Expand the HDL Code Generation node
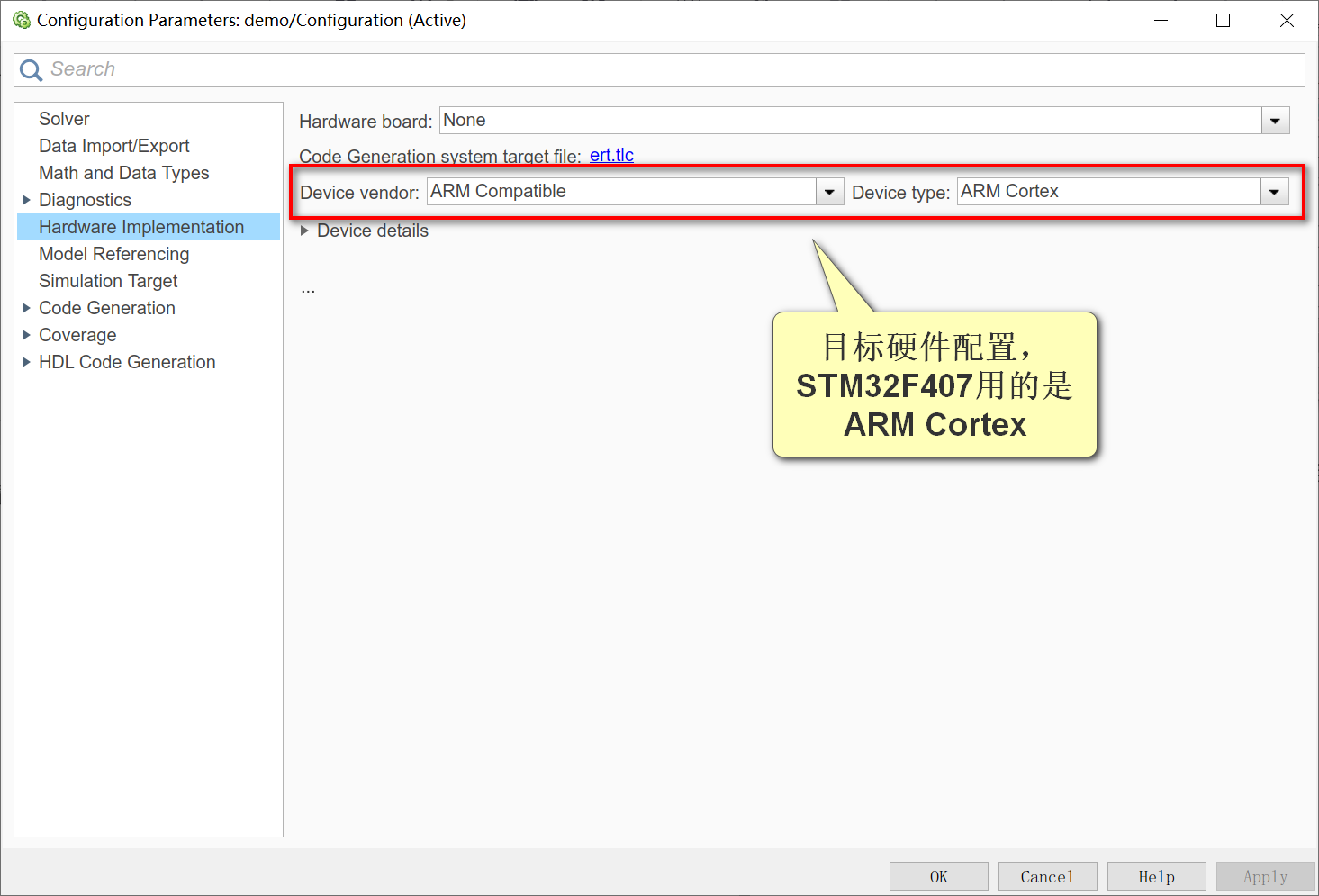1319x896 pixels. tap(26, 362)
